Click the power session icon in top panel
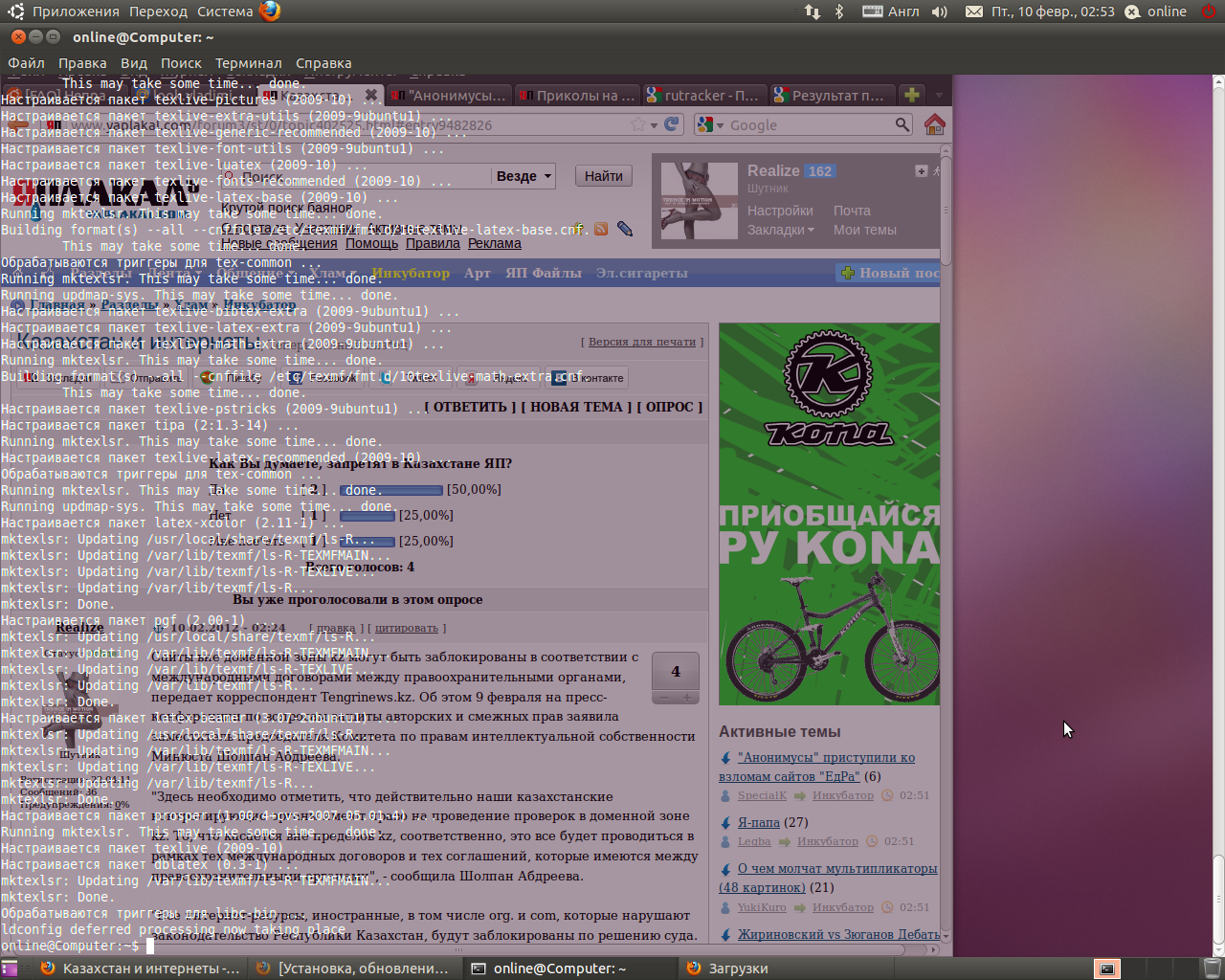This screenshot has height=980, width=1225. coord(1209,11)
